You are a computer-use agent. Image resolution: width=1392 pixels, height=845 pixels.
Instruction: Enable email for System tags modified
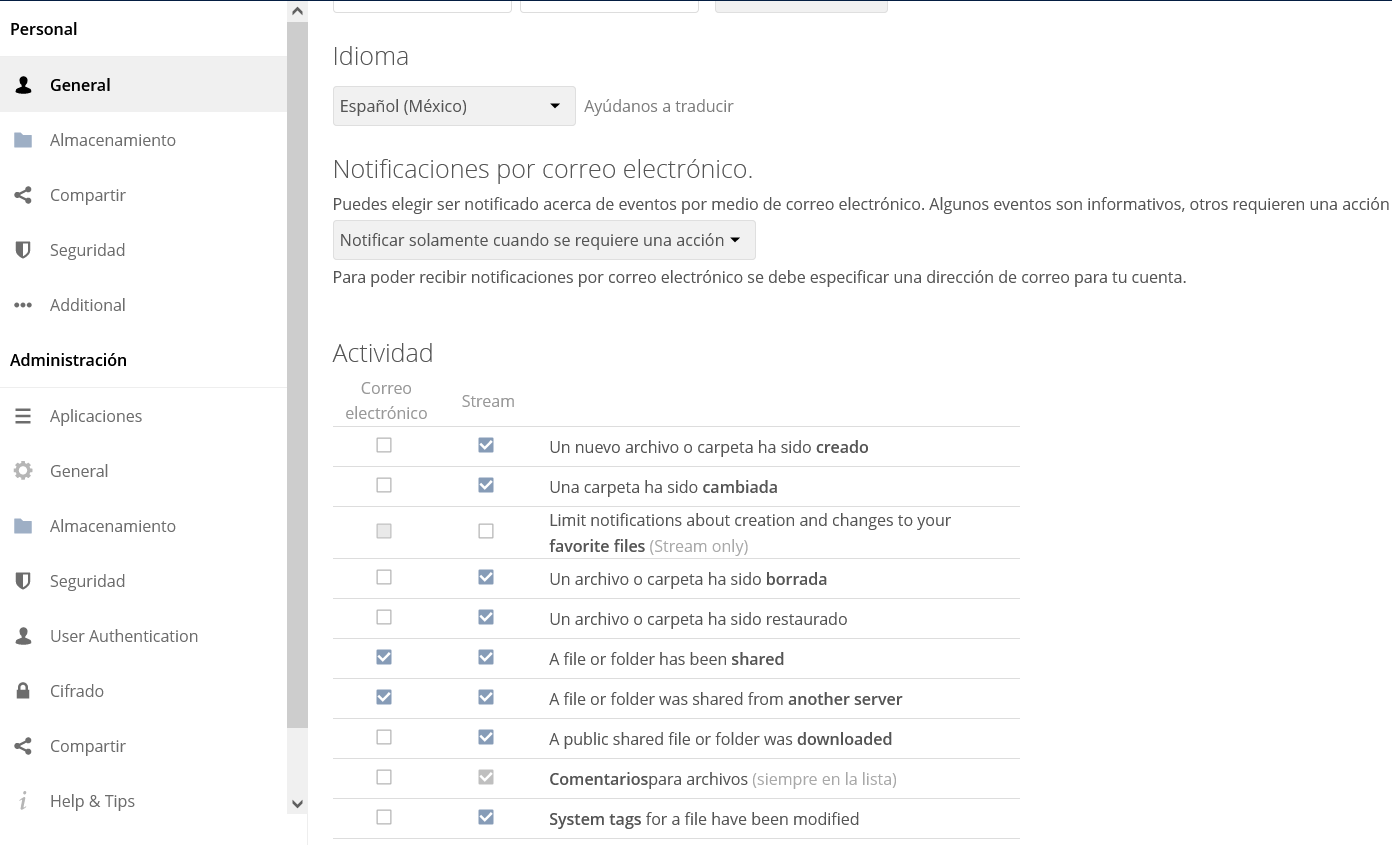click(x=384, y=817)
